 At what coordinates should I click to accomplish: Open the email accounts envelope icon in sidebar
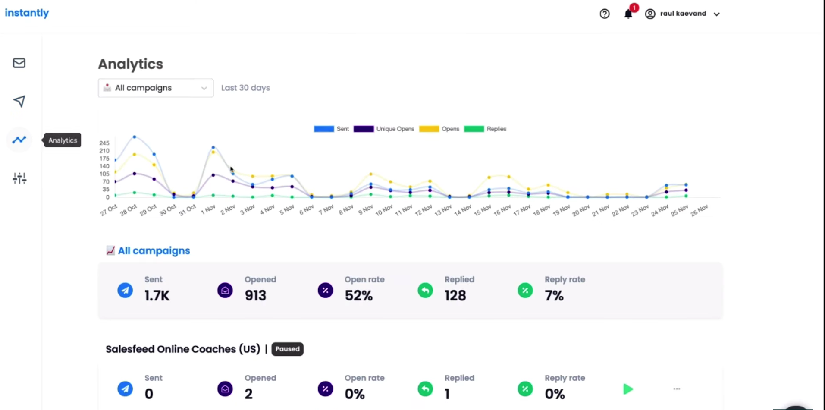[19, 63]
